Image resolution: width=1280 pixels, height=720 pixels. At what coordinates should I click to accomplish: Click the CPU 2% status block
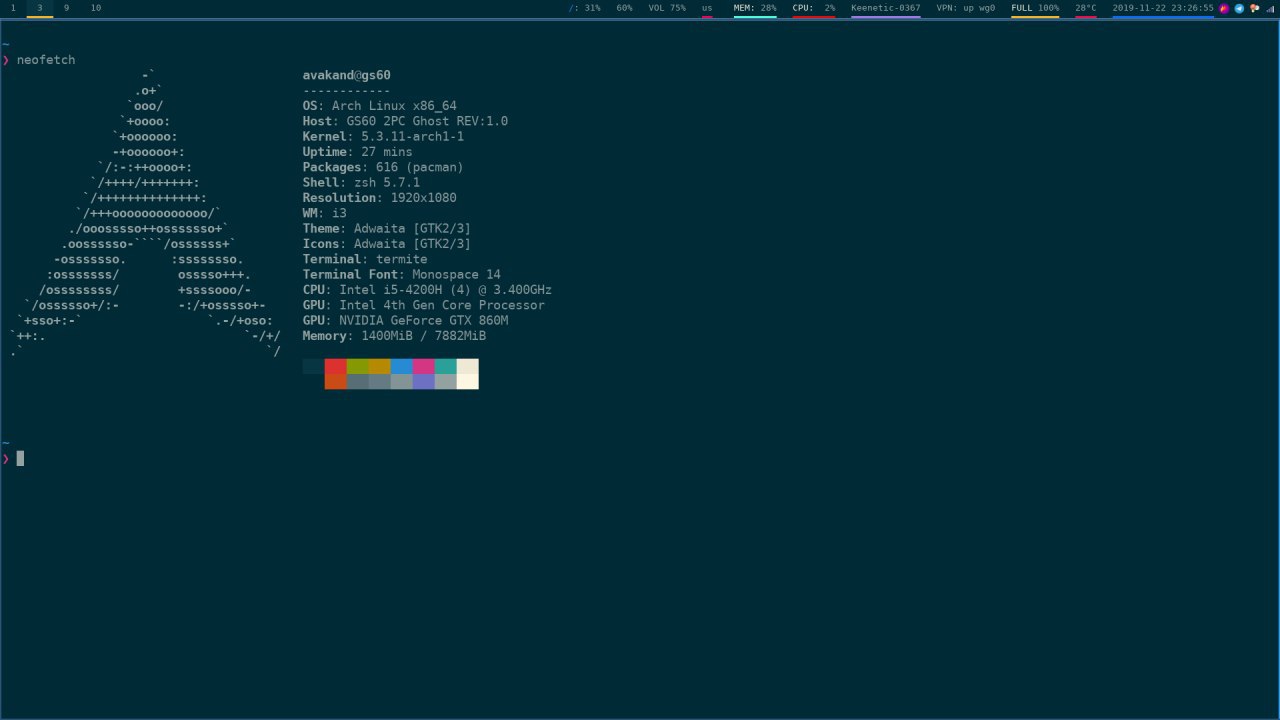coord(814,8)
